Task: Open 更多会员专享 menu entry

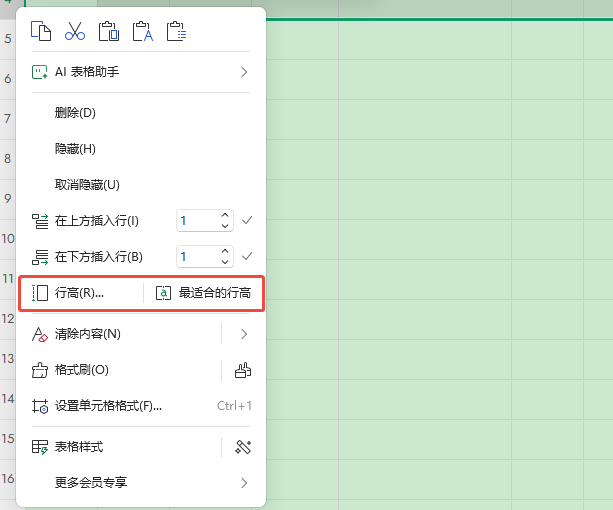Action: pyautogui.click(x=91, y=483)
